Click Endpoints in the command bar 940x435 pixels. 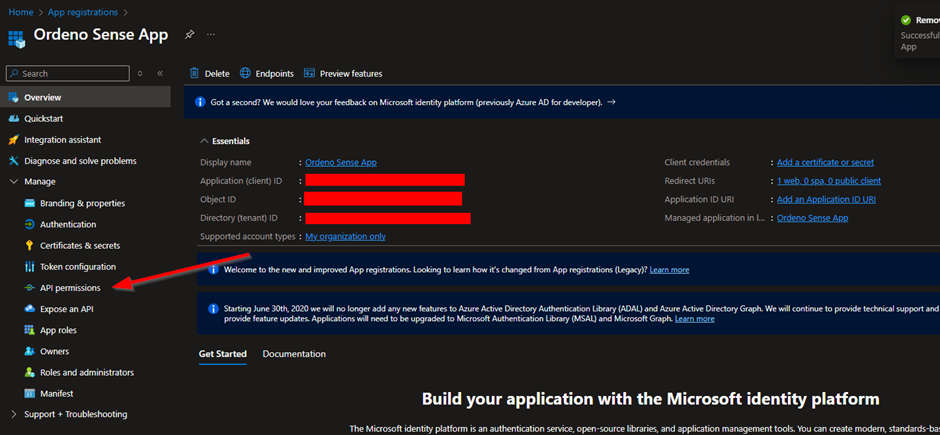[x=267, y=74]
